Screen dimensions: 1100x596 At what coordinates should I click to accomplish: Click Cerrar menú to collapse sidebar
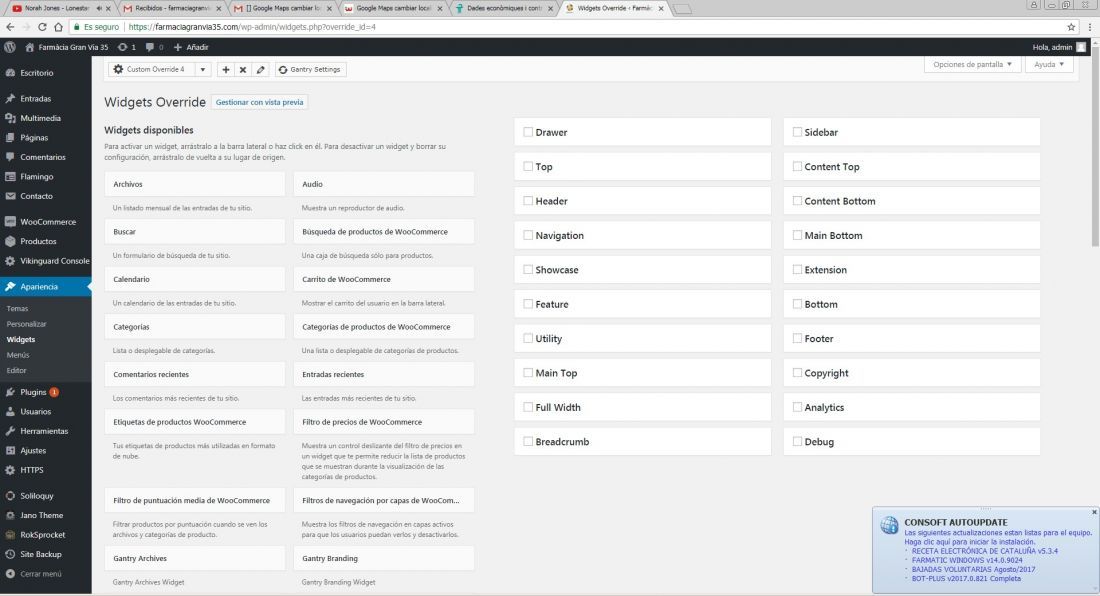[x=41, y=574]
